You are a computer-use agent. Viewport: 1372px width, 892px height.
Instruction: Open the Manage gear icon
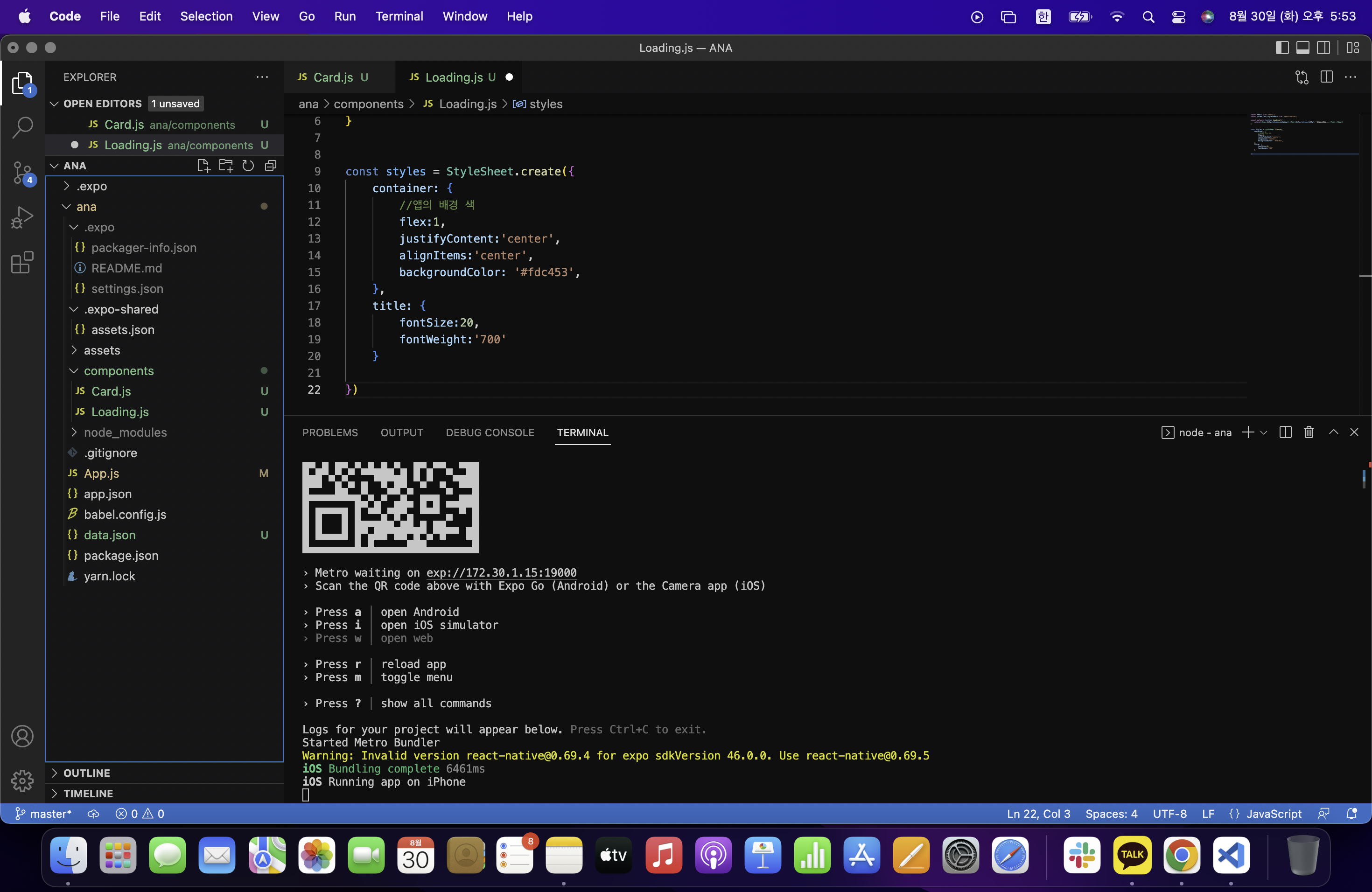22,781
